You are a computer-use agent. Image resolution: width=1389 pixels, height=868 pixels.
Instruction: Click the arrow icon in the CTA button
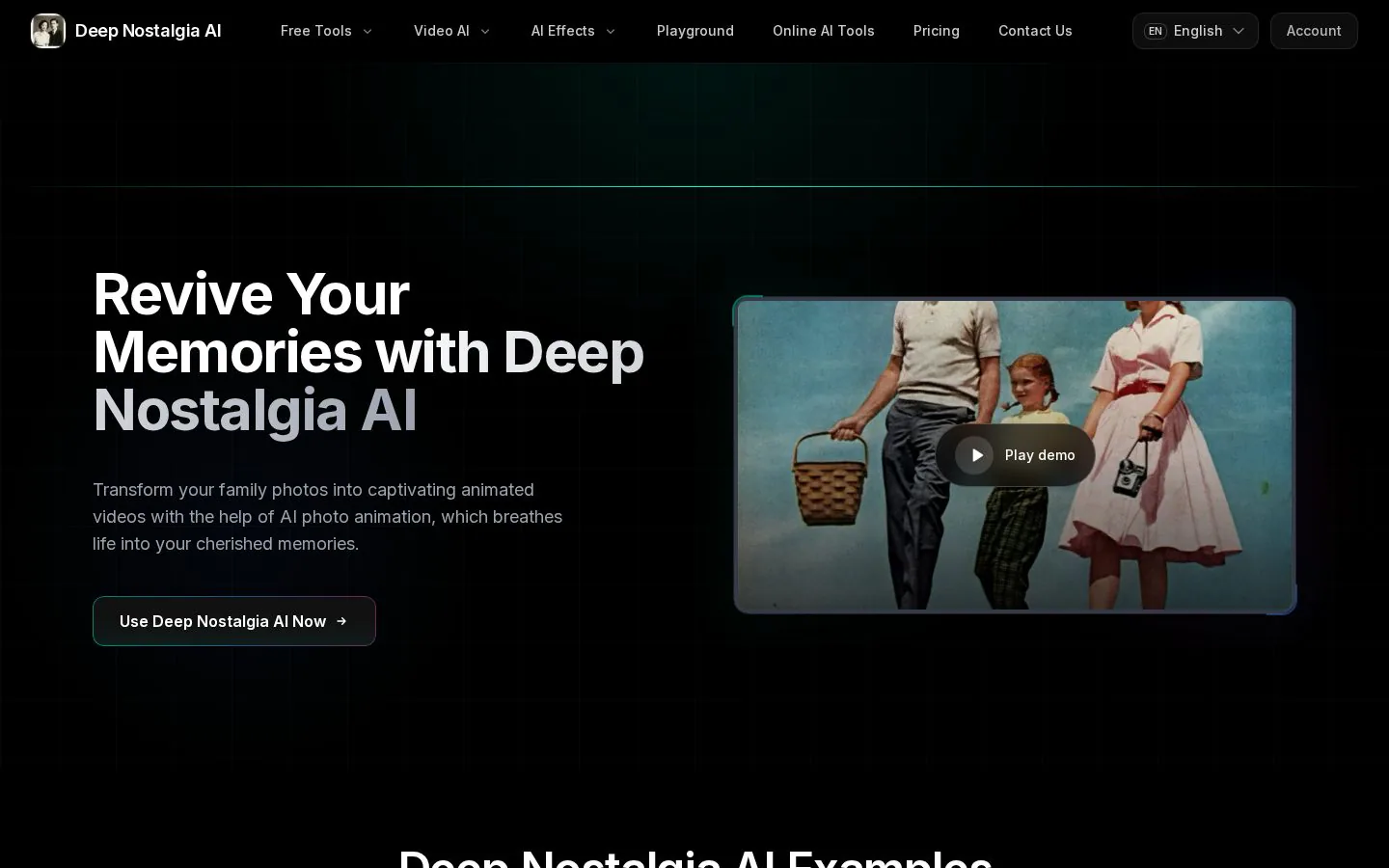tap(341, 621)
